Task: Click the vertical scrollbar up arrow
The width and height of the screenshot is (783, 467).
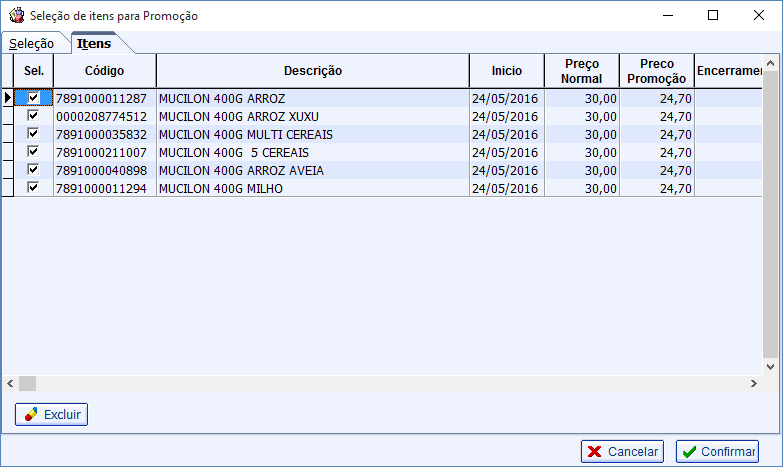Action: pos(771,63)
